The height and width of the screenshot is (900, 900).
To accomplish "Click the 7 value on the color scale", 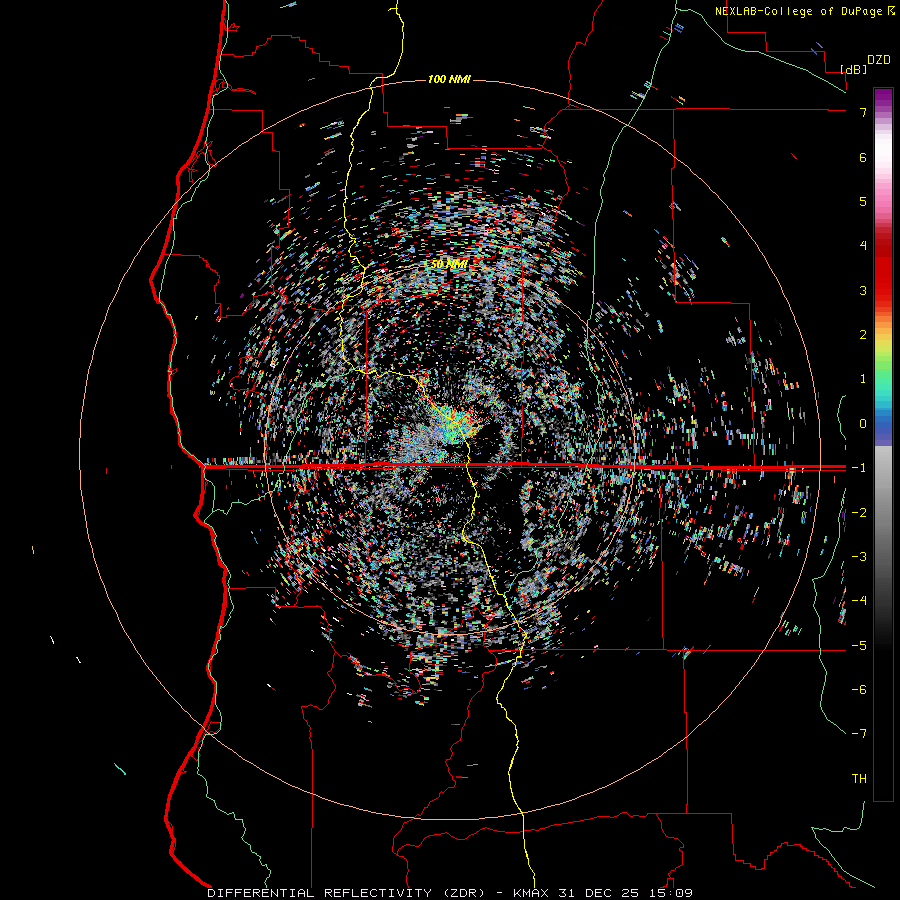I will (x=863, y=112).
